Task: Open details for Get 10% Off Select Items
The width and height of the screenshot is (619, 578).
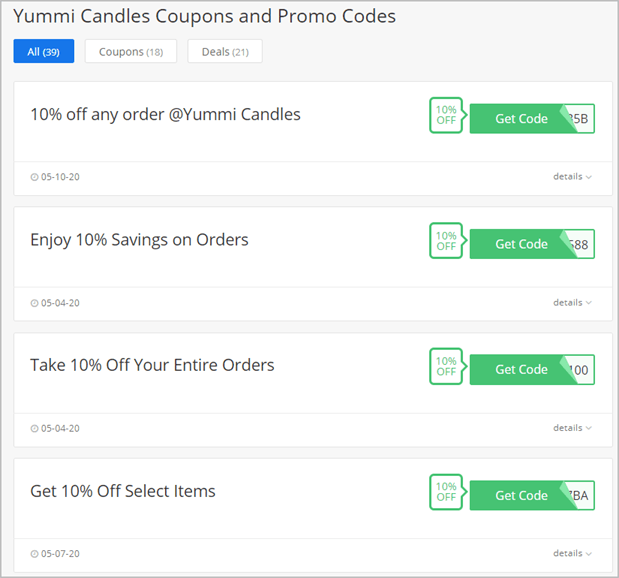Action: [x=572, y=553]
